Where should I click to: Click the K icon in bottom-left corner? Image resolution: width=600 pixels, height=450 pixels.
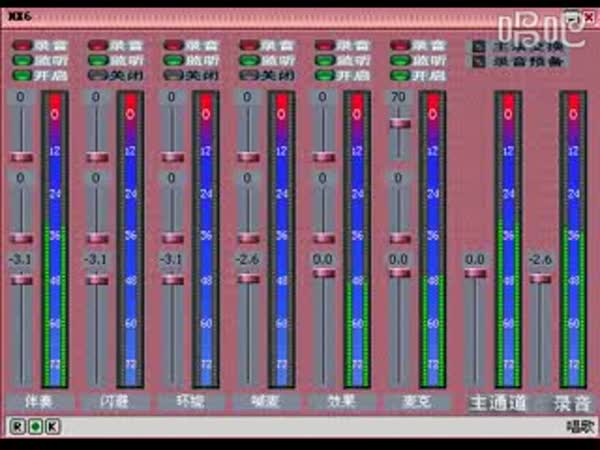(52, 425)
